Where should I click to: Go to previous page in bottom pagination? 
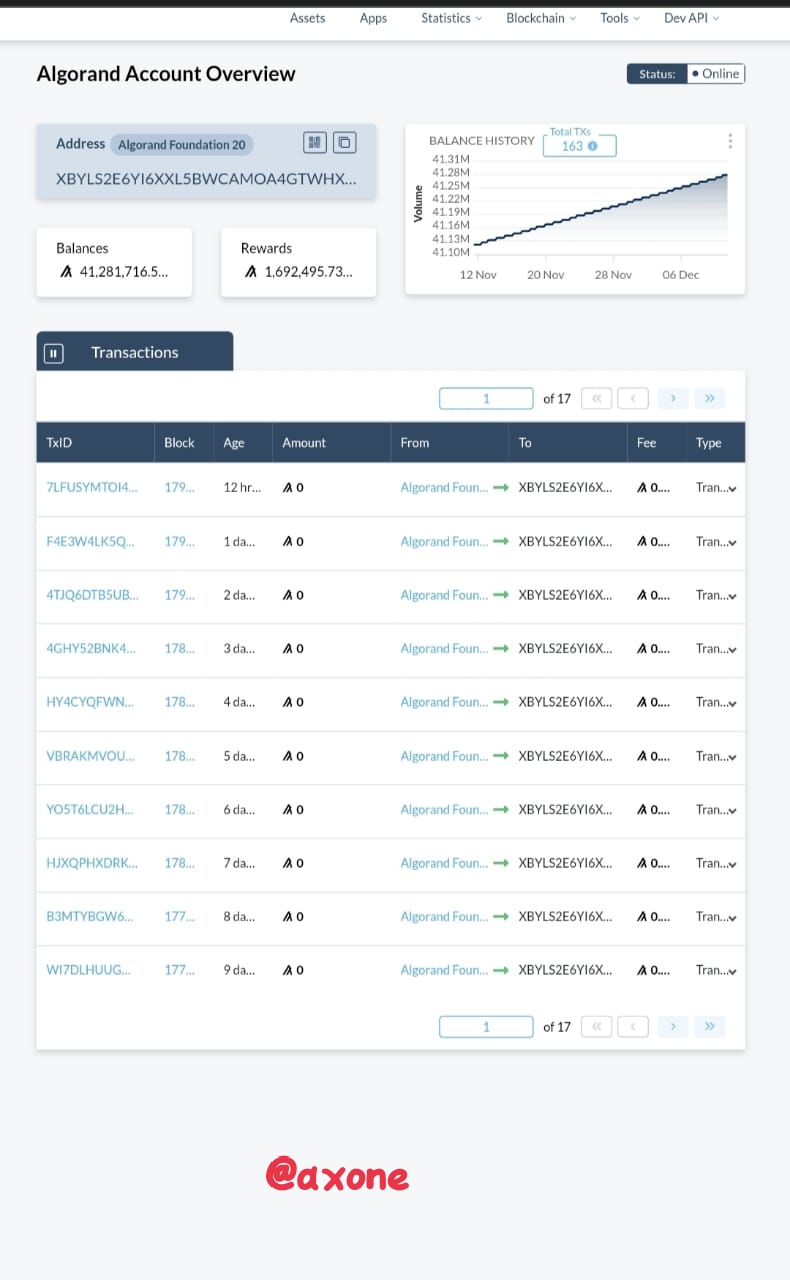tap(633, 1026)
